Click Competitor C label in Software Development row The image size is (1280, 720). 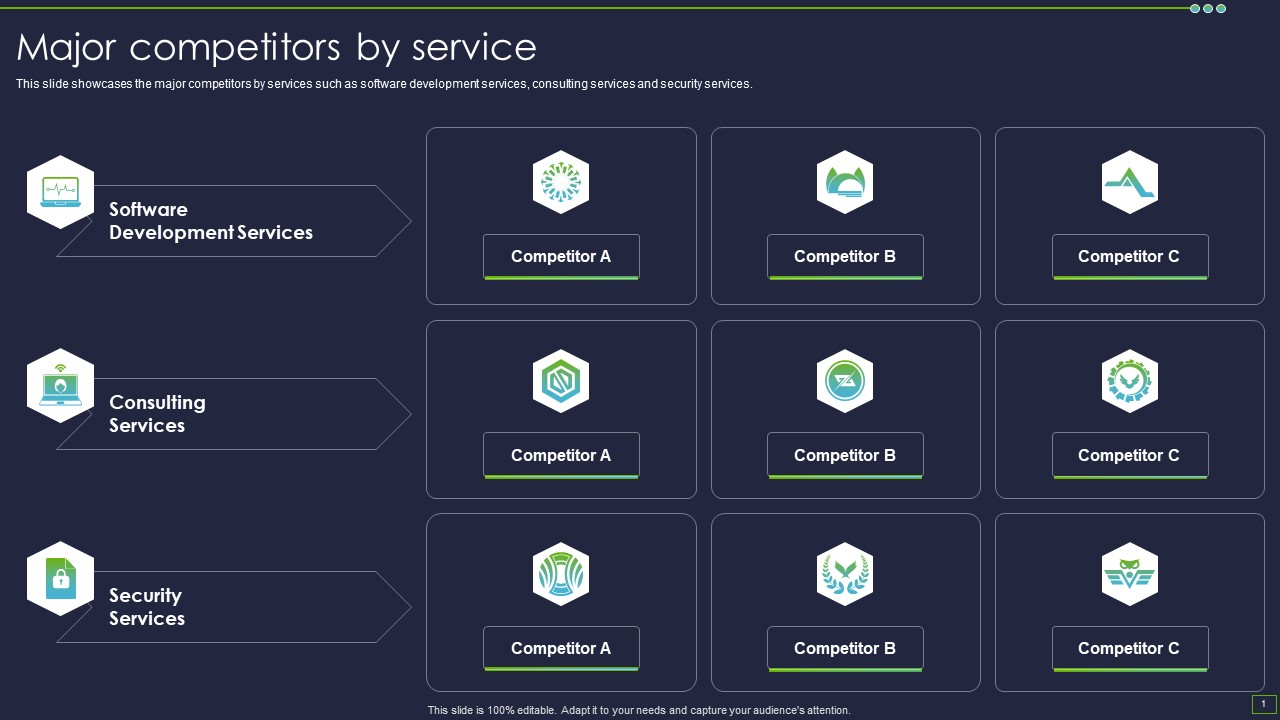click(1130, 257)
